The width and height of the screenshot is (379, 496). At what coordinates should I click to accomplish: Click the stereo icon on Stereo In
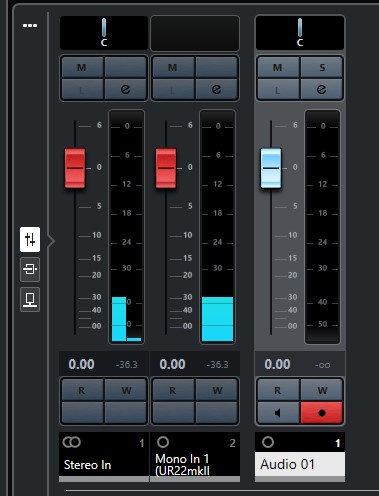coord(71,442)
